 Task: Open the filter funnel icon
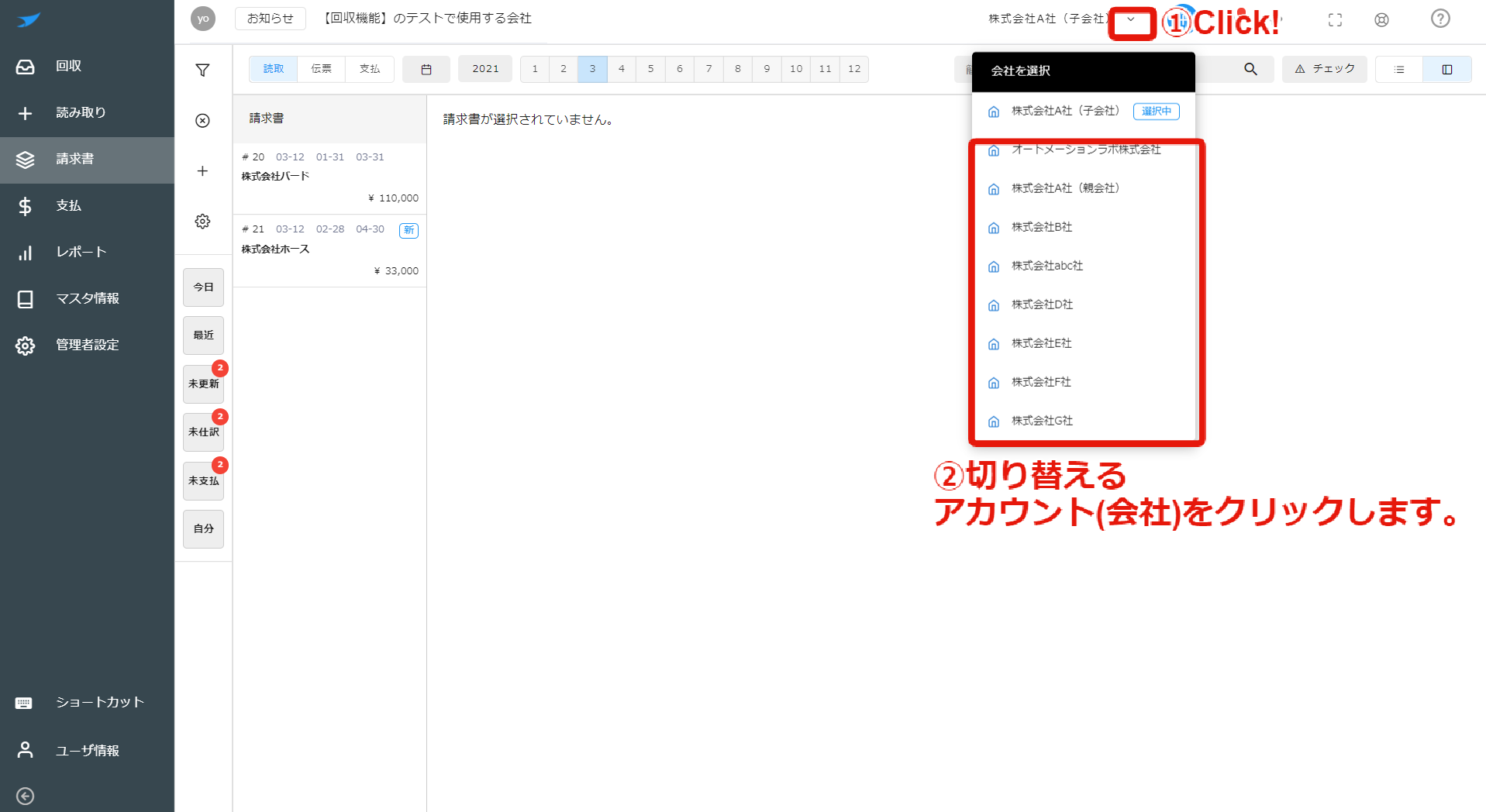[202, 71]
